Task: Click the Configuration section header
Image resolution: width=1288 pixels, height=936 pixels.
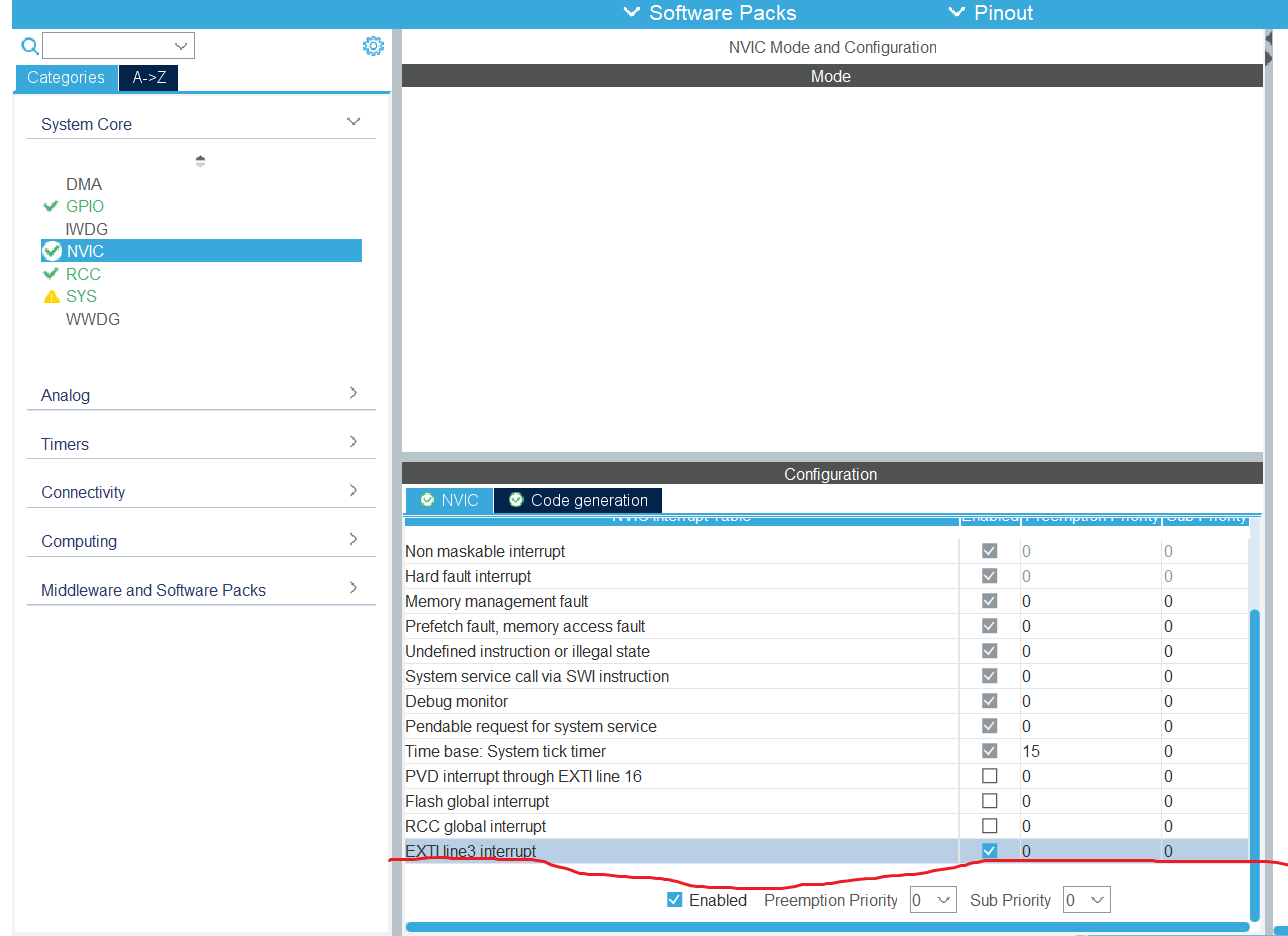Action: click(832, 474)
